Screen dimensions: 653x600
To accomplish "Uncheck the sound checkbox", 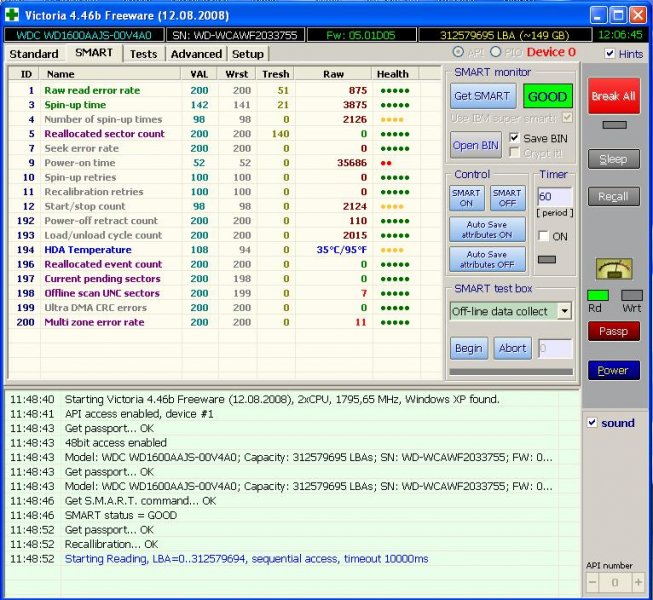I will [591, 422].
